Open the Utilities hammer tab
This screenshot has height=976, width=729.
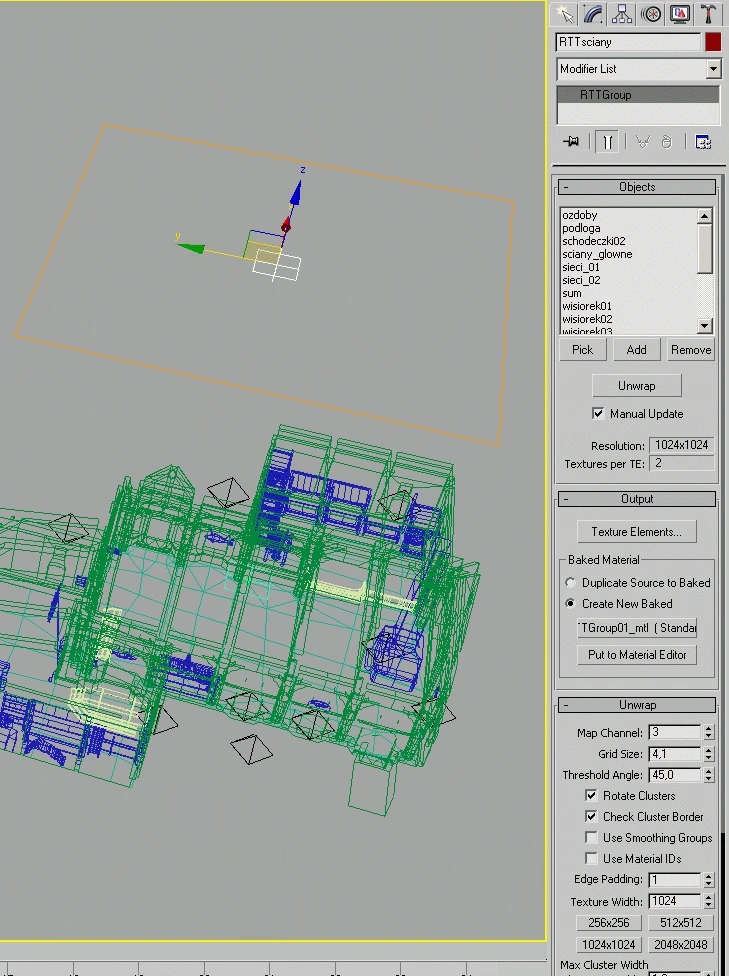click(x=708, y=14)
